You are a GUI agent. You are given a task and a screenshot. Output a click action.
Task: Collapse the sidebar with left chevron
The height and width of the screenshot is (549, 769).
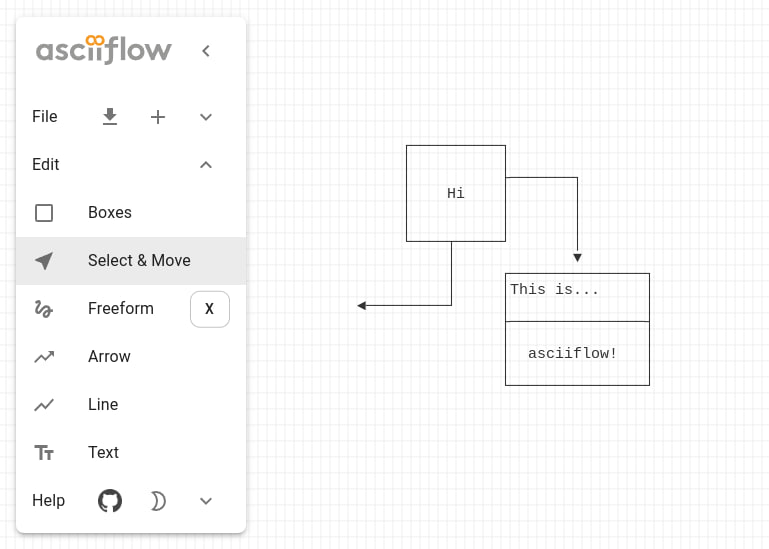coord(206,51)
